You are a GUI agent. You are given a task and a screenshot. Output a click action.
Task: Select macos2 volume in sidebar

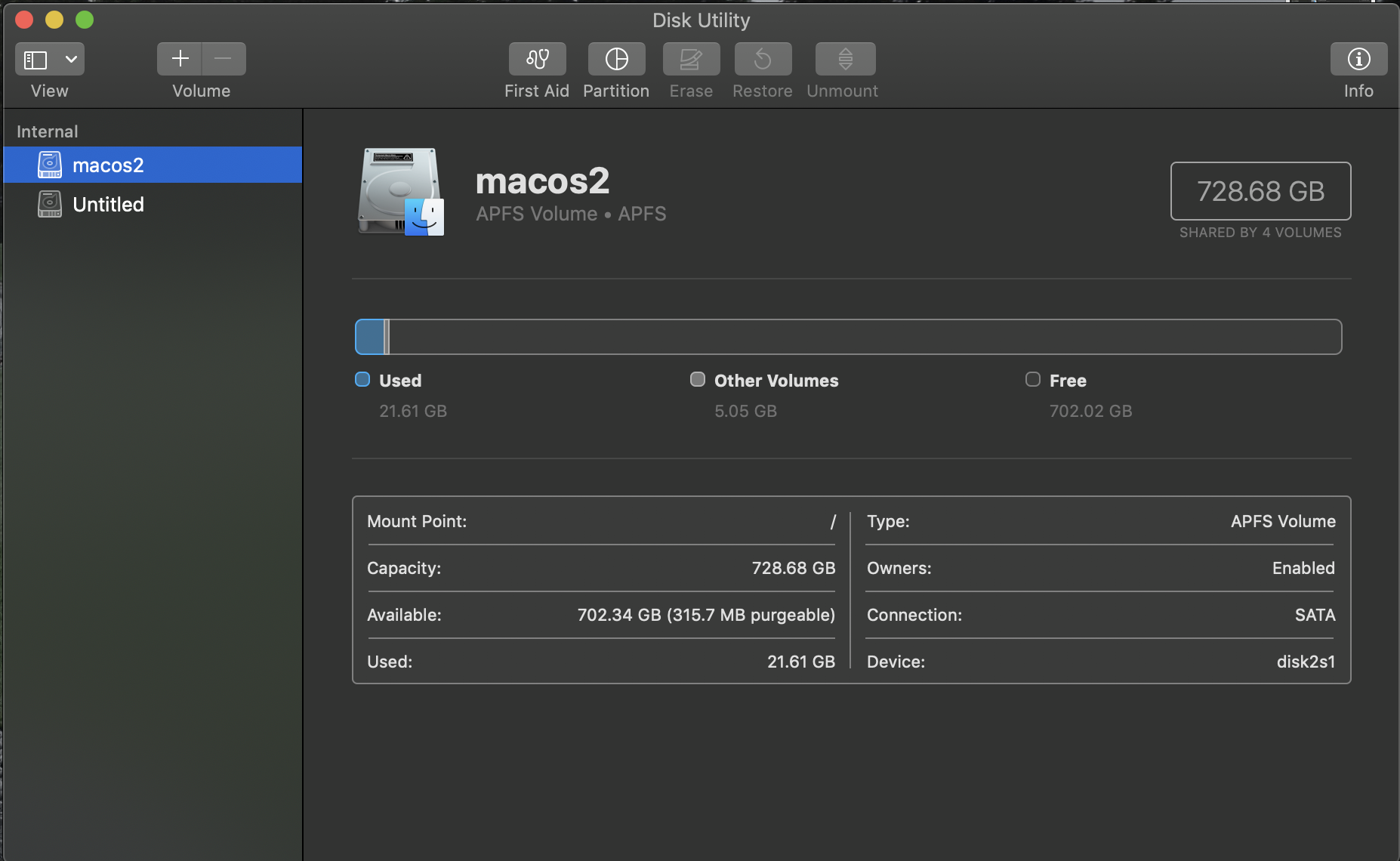pyautogui.click(x=153, y=165)
